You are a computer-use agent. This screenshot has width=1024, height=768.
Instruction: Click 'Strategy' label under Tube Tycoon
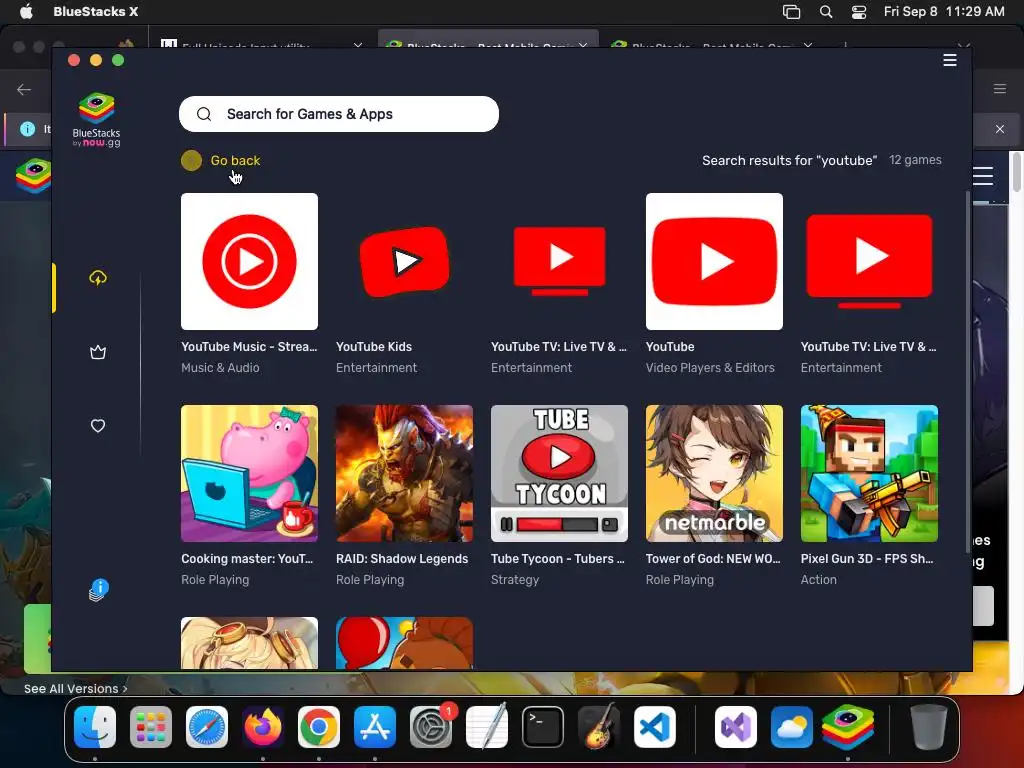pos(515,580)
